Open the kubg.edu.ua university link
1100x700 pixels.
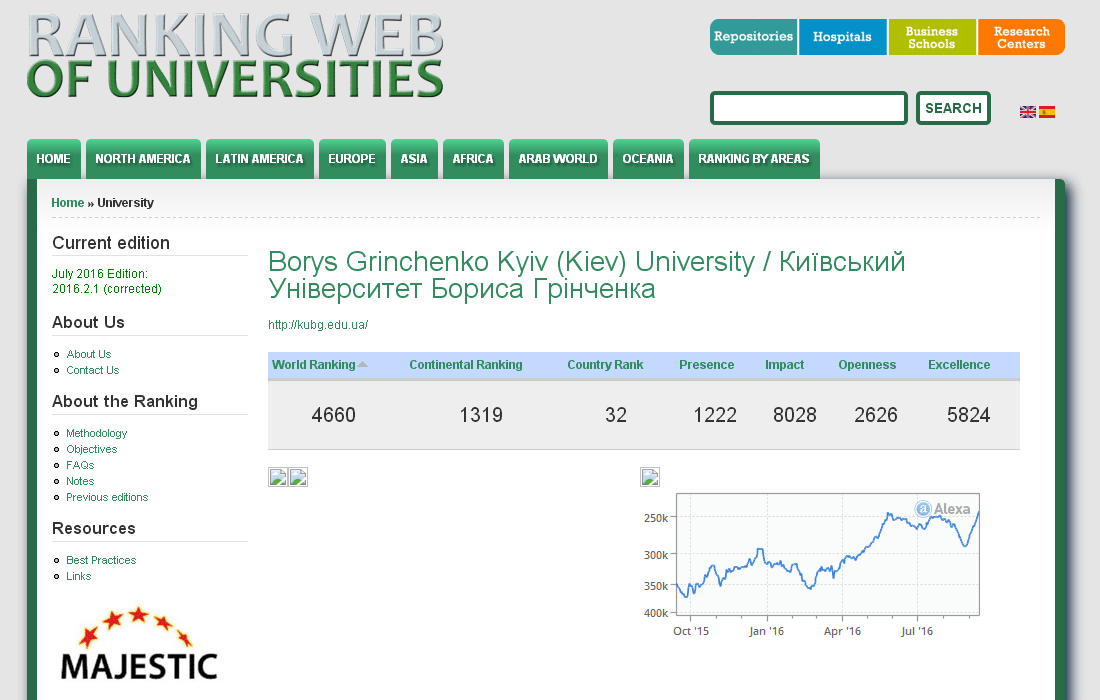318,325
